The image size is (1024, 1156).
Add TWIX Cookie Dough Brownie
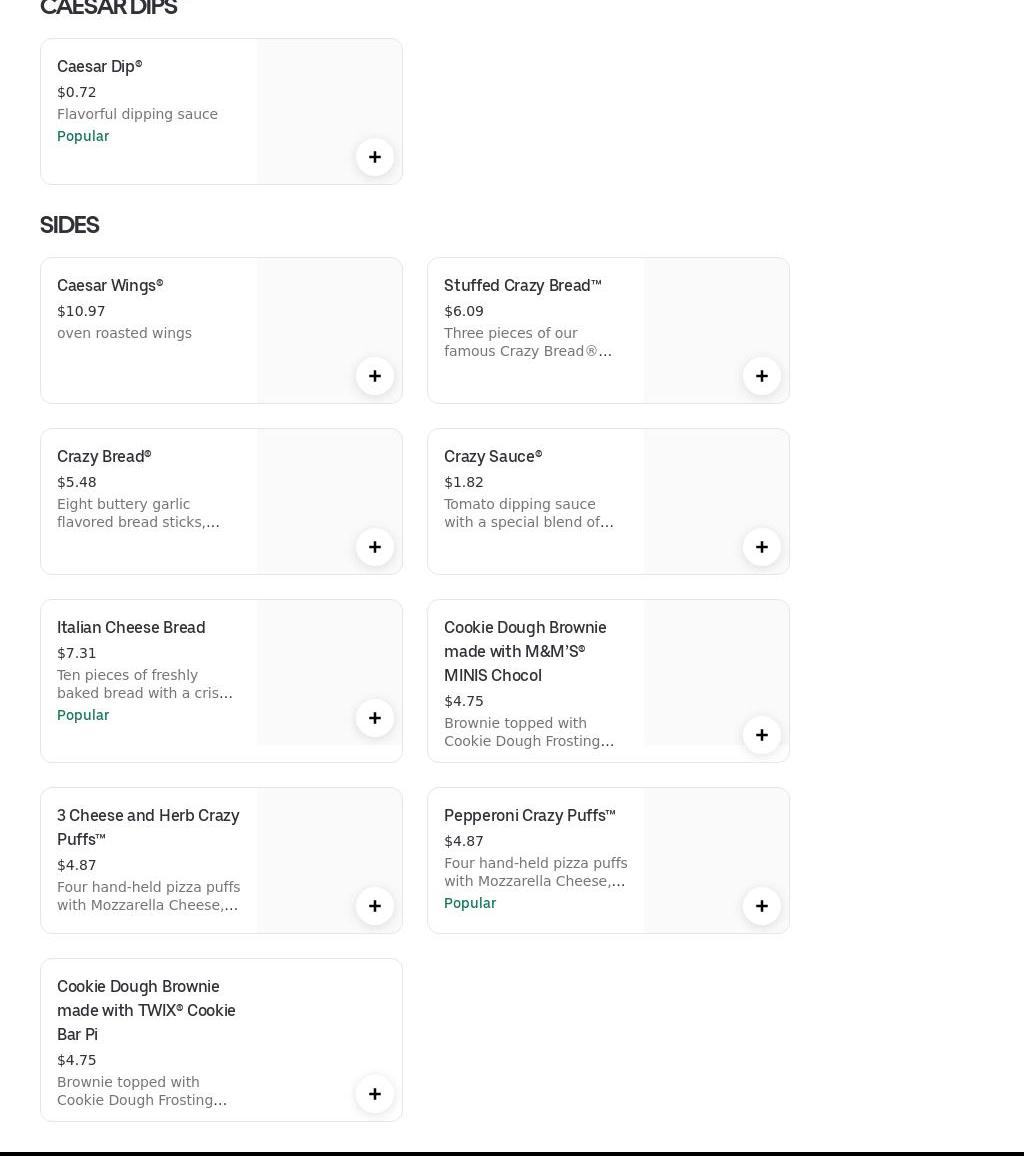(375, 1094)
